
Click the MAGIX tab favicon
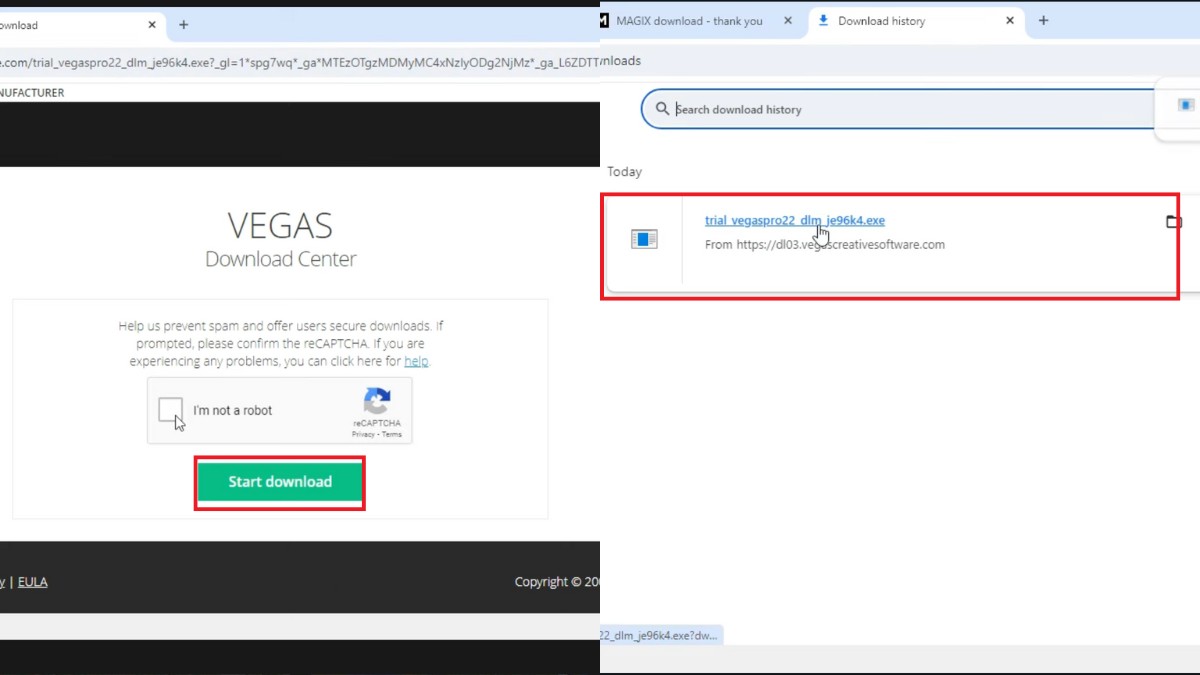coord(604,21)
